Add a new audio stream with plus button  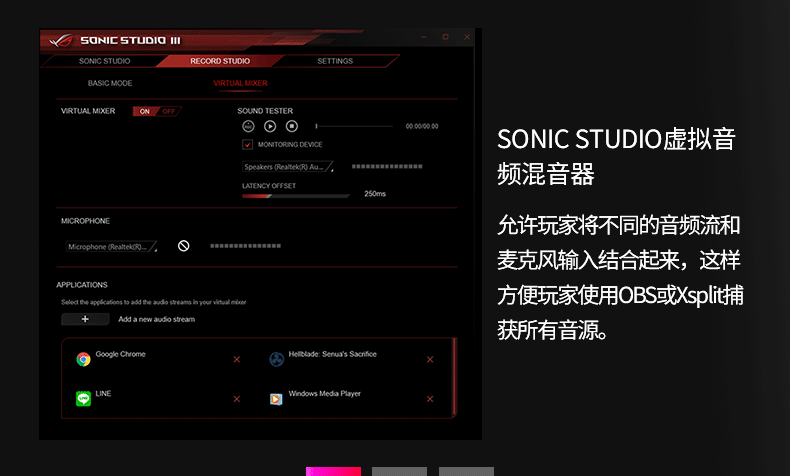pos(85,319)
